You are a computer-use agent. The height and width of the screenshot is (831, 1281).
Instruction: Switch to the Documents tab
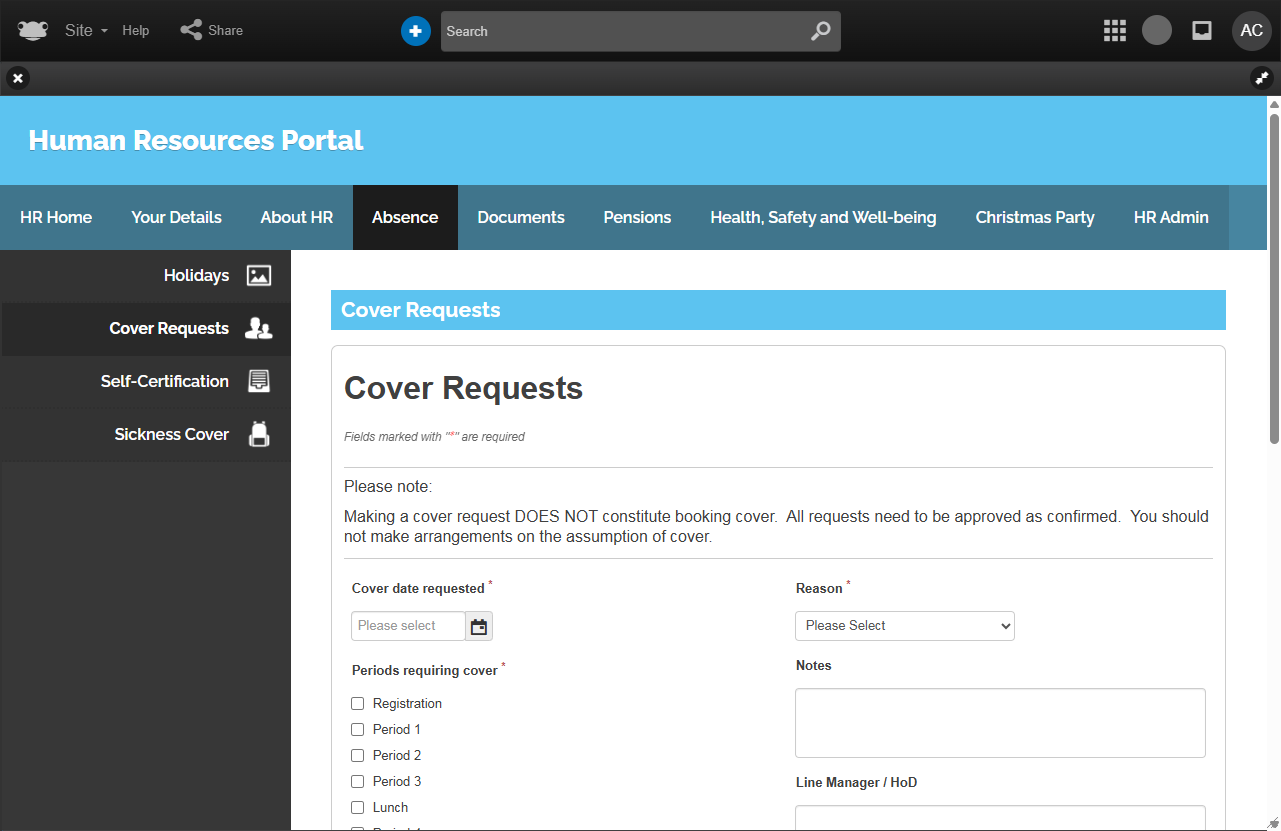coord(520,217)
